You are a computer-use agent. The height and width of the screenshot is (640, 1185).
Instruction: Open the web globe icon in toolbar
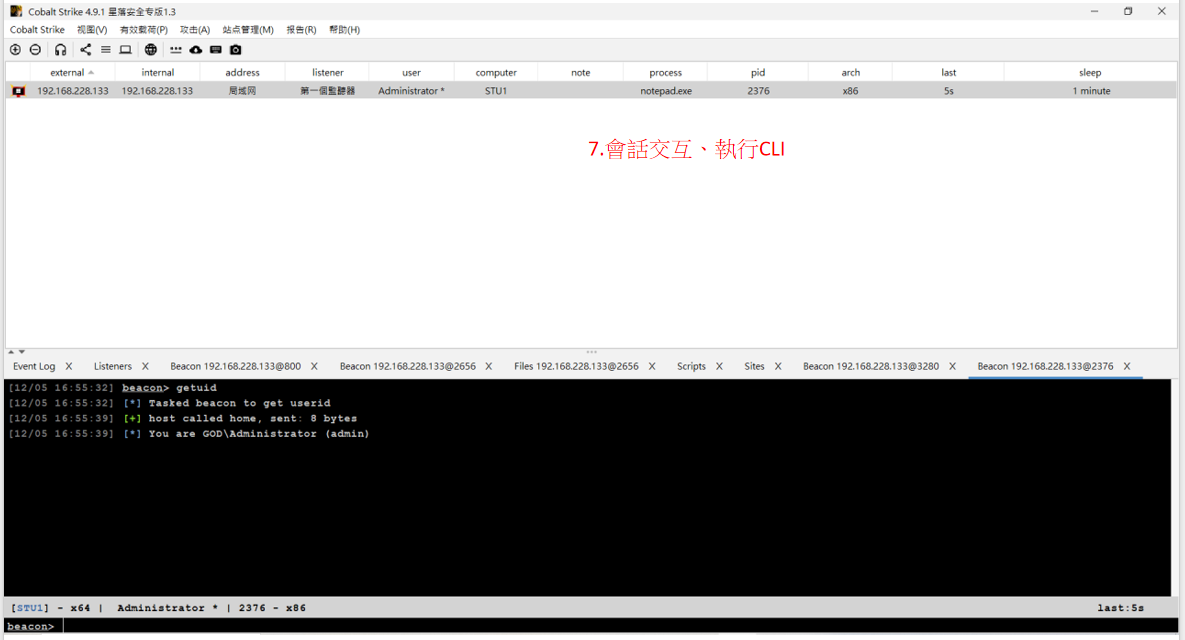(151, 50)
